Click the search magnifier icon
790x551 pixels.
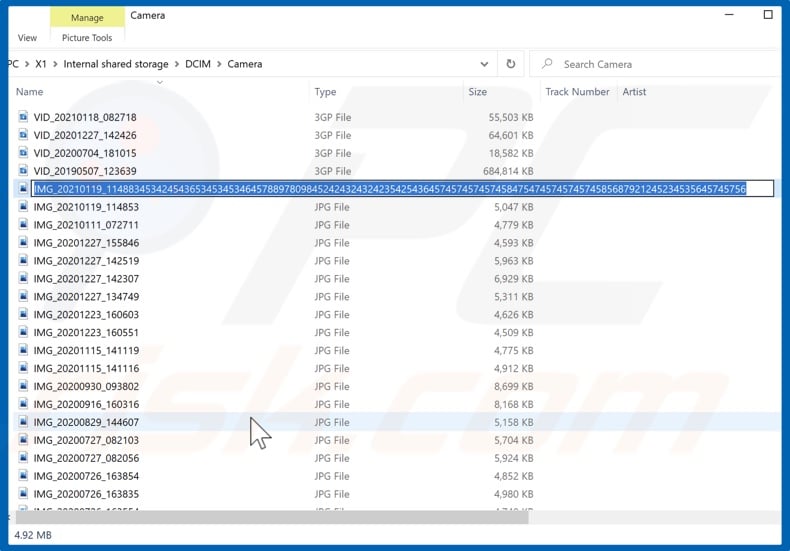coord(547,64)
